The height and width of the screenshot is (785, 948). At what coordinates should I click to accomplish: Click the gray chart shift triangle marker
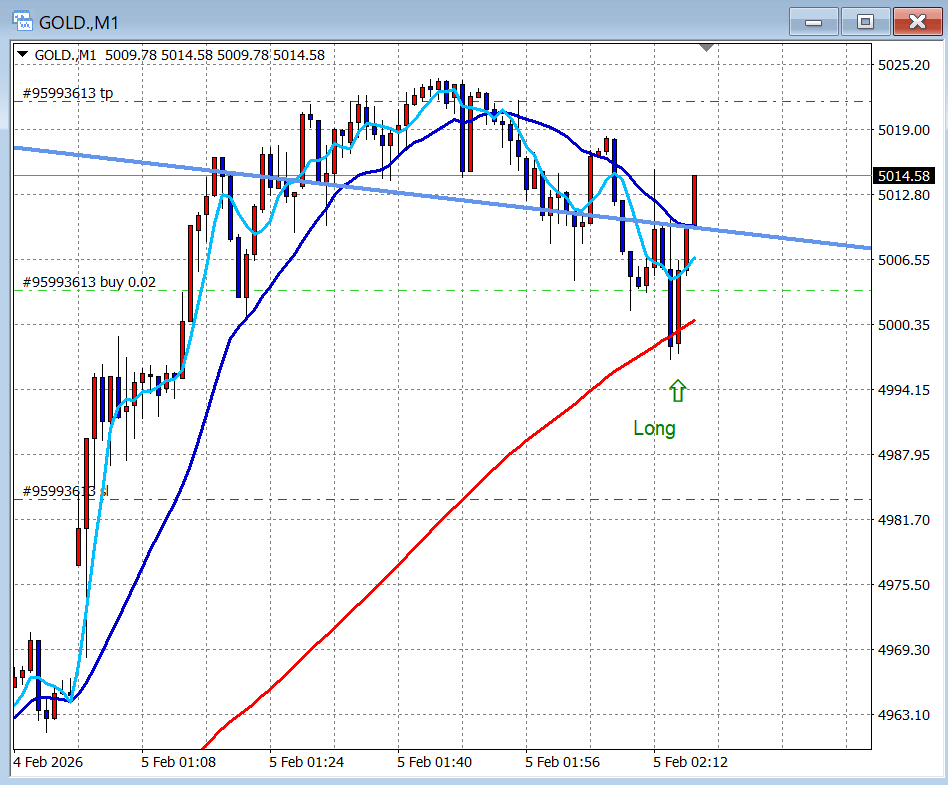coord(707,47)
